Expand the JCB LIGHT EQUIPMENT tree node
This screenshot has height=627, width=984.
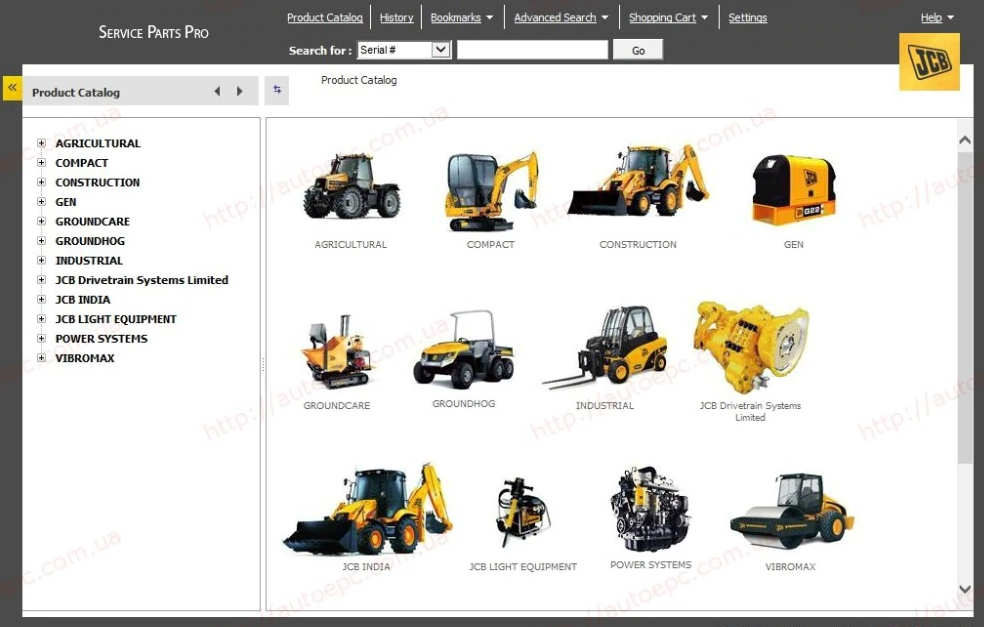[x=41, y=319]
